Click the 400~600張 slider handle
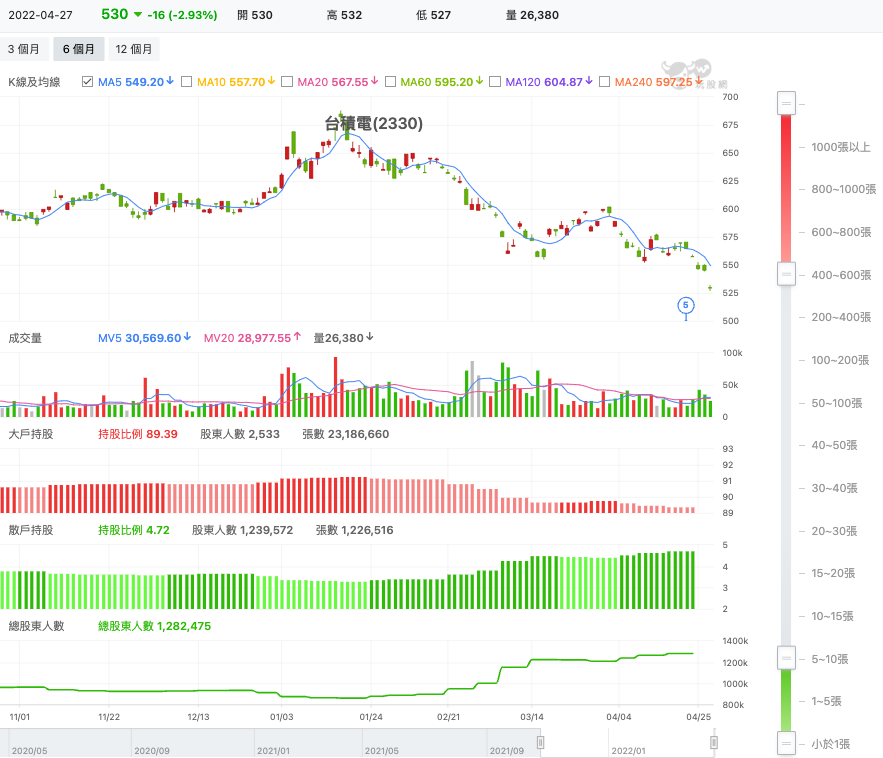Viewport: 883px width, 758px height. pos(786,274)
